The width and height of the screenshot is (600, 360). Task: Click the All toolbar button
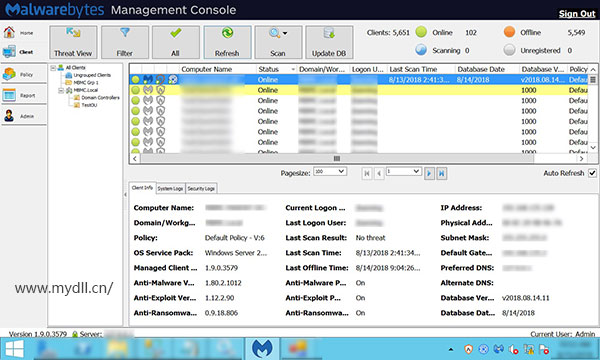(x=176, y=42)
